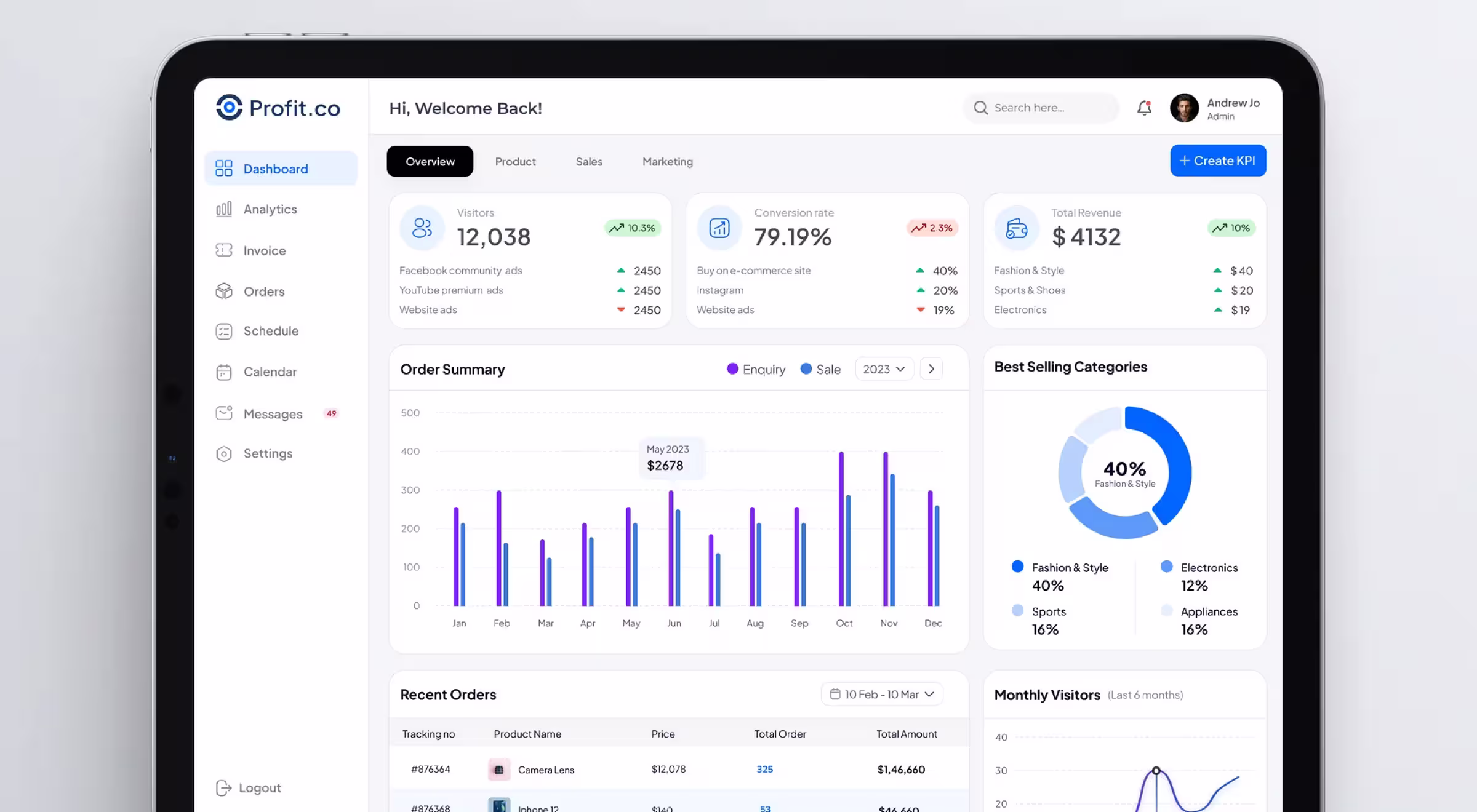Image resolution: width=1477 pixels, height=812 pixels.
Task: Click the Profit.co logo icon
Action: point(229,108)
